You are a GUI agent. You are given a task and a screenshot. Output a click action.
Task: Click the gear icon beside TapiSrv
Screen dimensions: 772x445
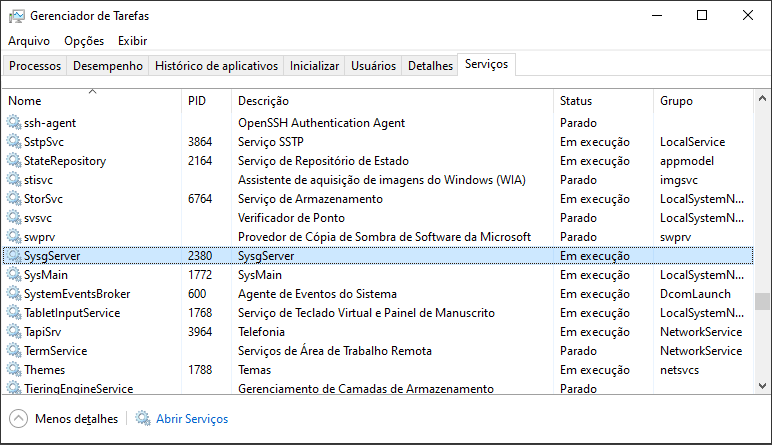(14, 331)
